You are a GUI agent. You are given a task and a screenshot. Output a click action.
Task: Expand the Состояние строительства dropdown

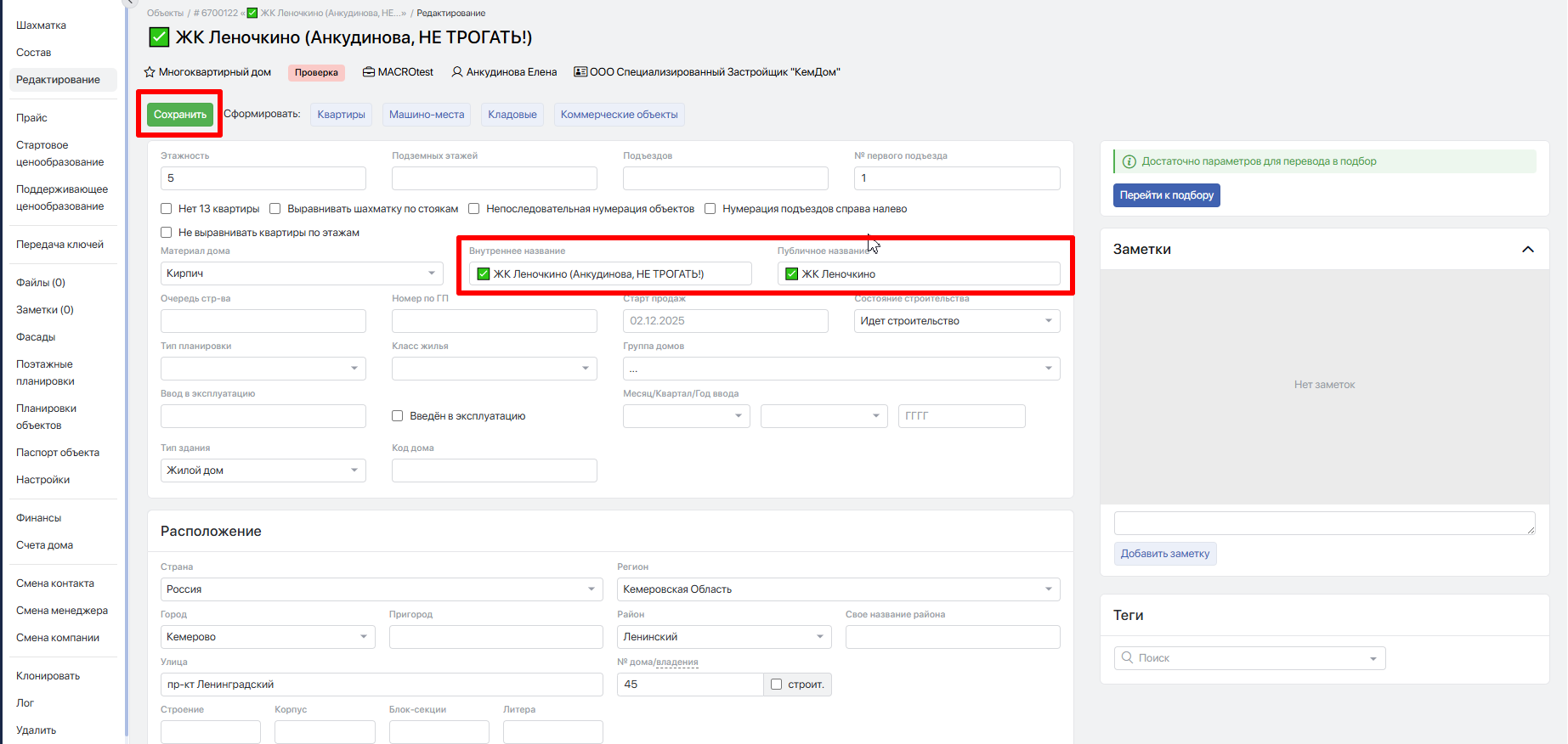(957, 321)
